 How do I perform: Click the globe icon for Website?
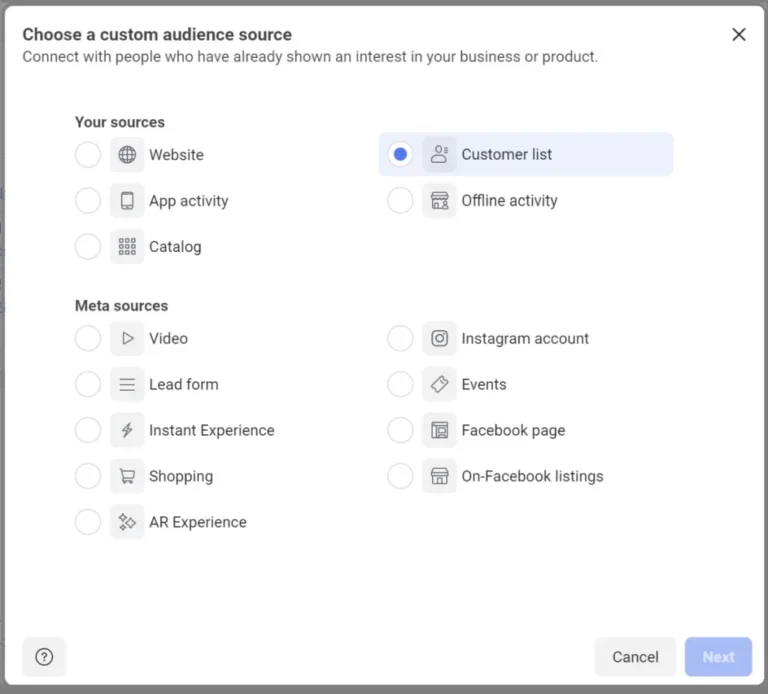pos(127,155)
